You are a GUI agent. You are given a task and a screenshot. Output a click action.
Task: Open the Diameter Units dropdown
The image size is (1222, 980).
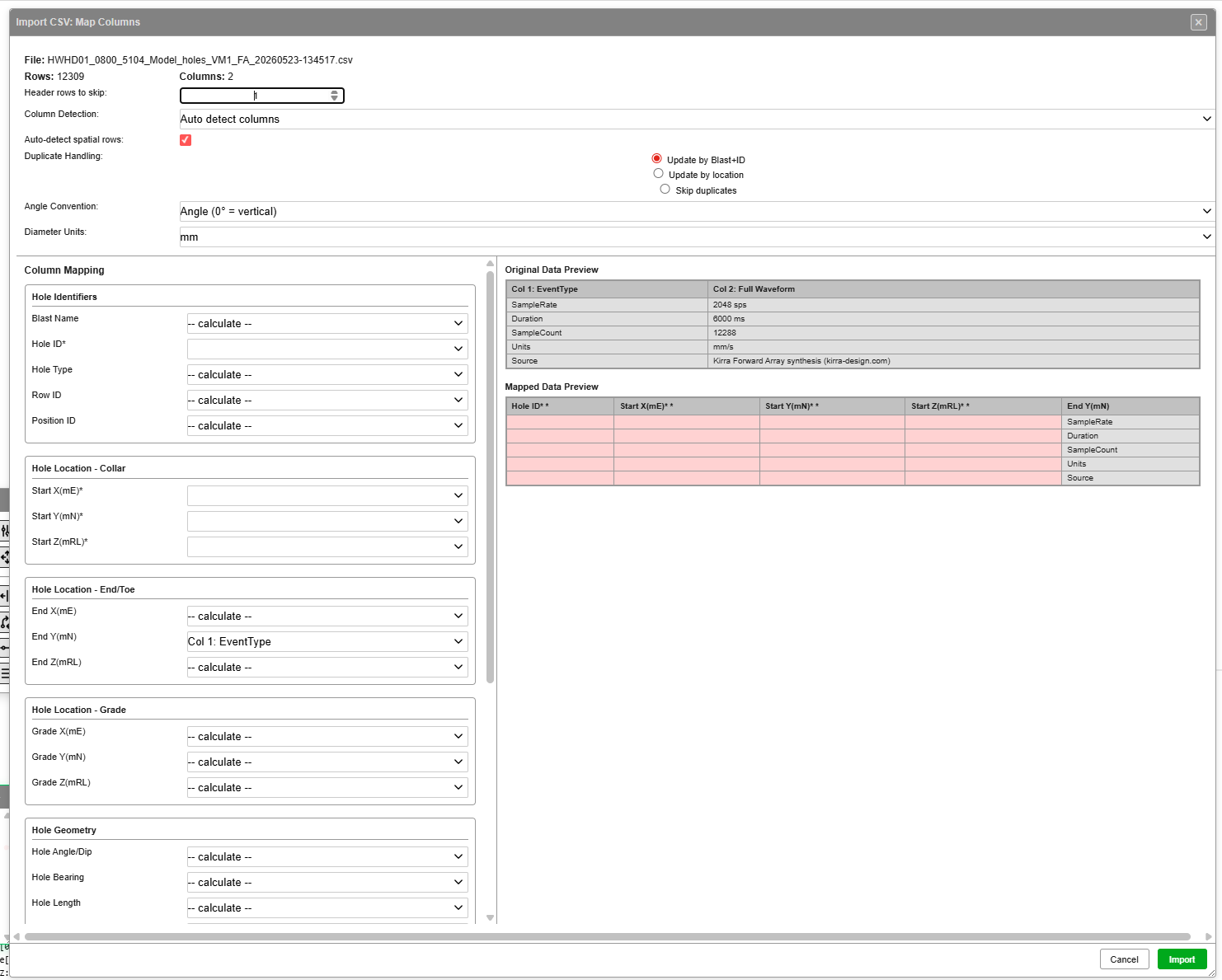(697, 237)
